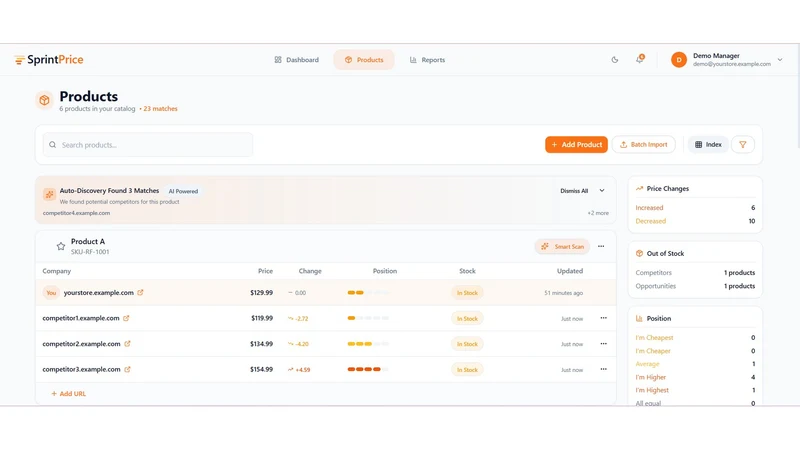
Task: Click the Add URL link
Action: click(x=68, y=393)
